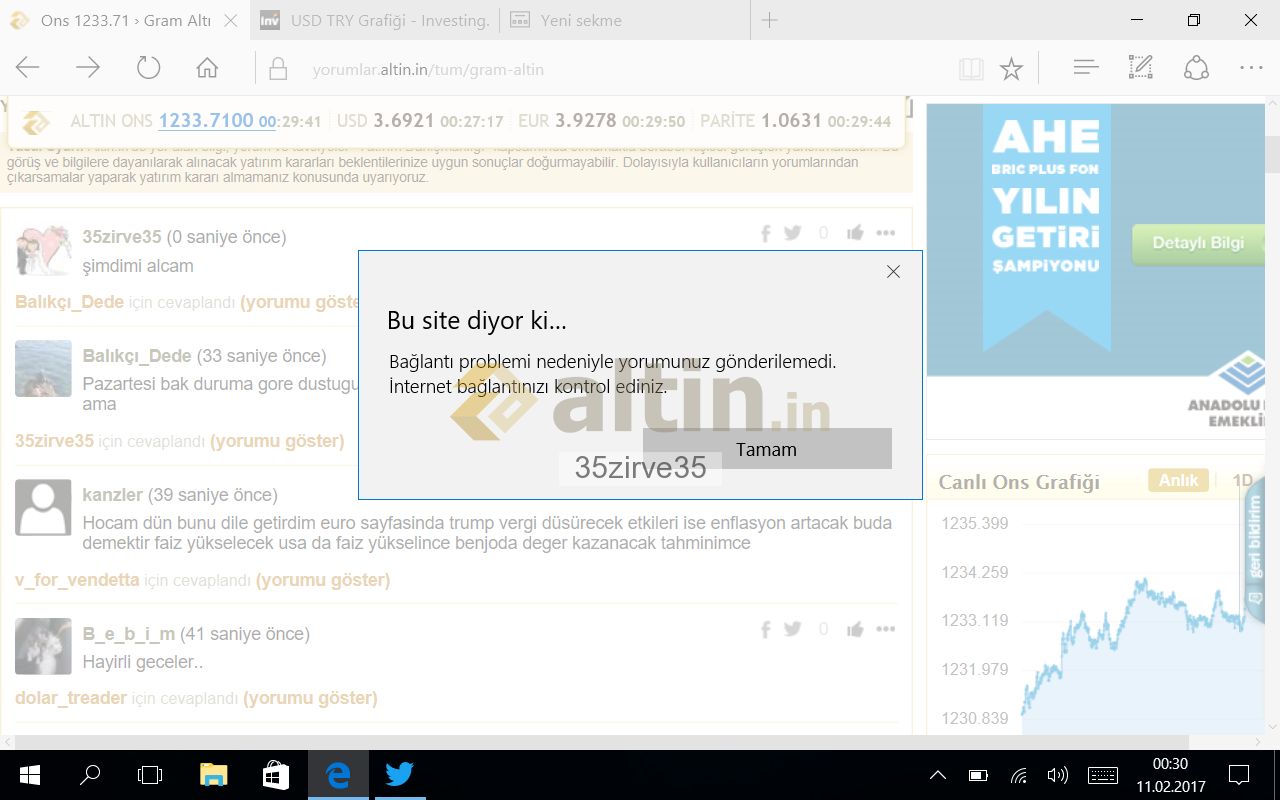1280x800 pixels.
Task: Click Tamam button in the dialog
Action: [766, 449]
